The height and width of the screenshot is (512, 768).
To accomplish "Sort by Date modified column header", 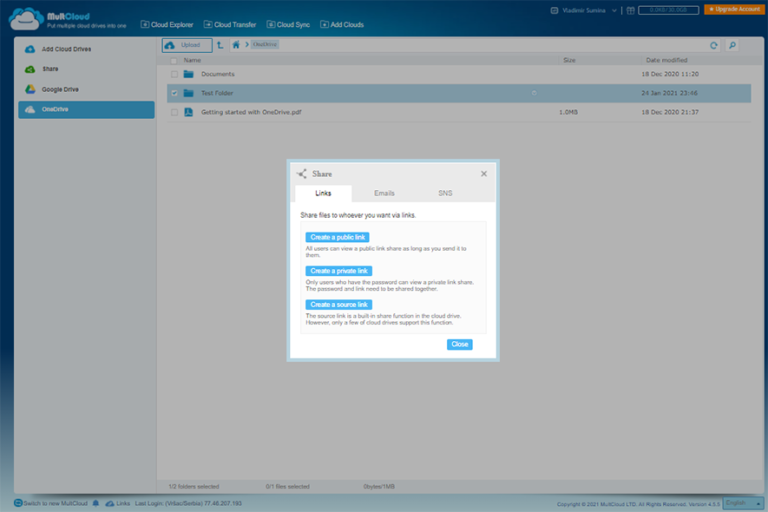I will [666, 60].
